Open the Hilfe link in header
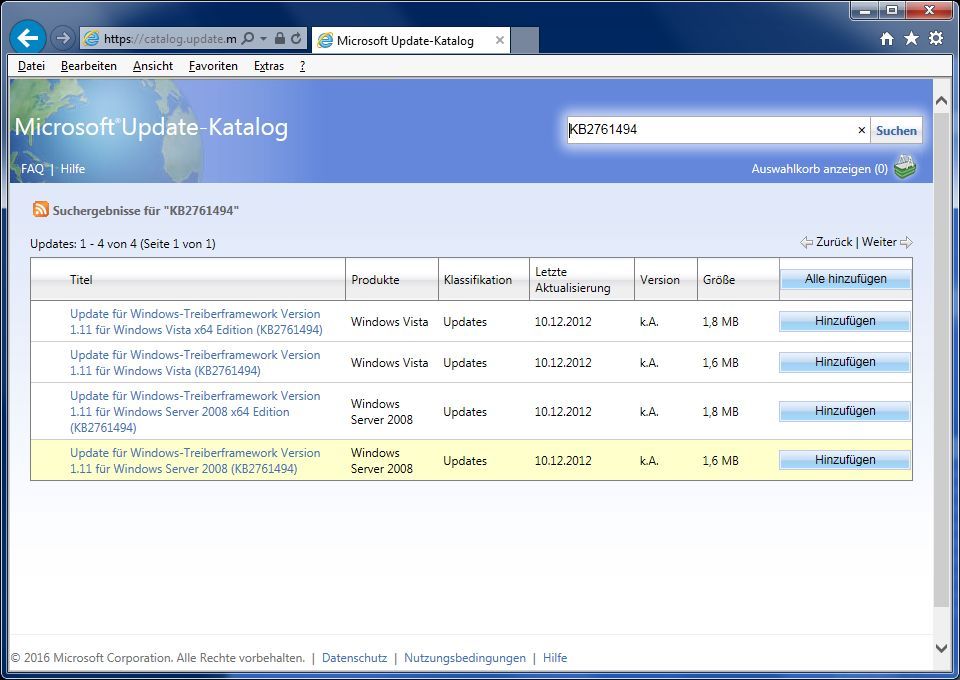This screenshot has height=680, width=960. point(73,169)
